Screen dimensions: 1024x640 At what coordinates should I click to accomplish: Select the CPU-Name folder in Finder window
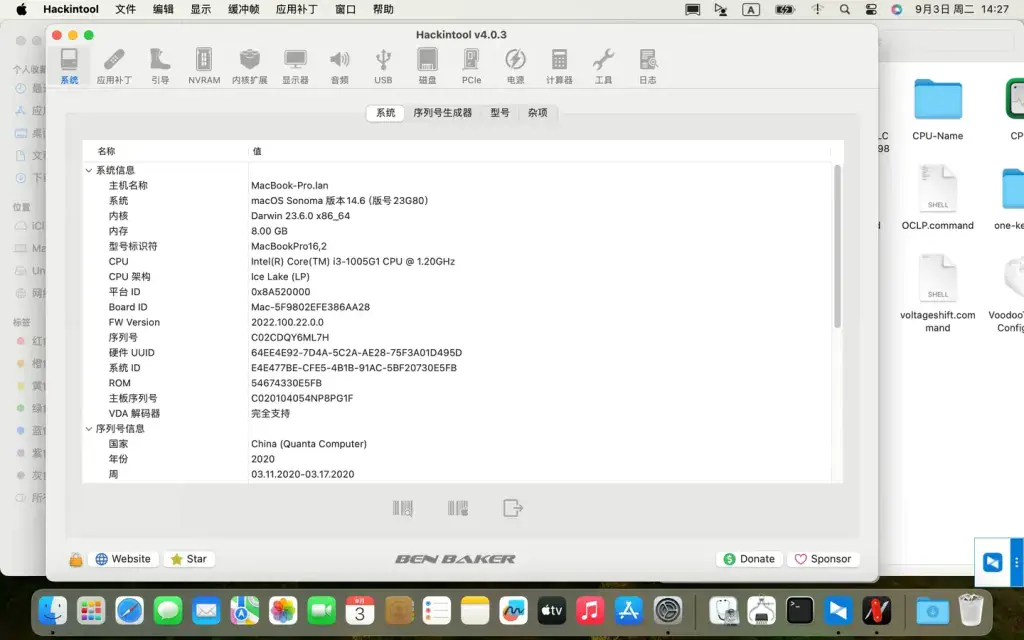click(x=938, y=109)
